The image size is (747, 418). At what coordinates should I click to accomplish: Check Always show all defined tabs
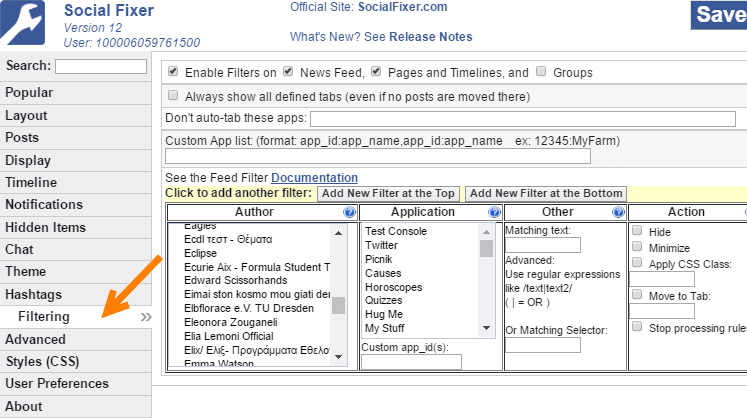click(x=173, y=95)
